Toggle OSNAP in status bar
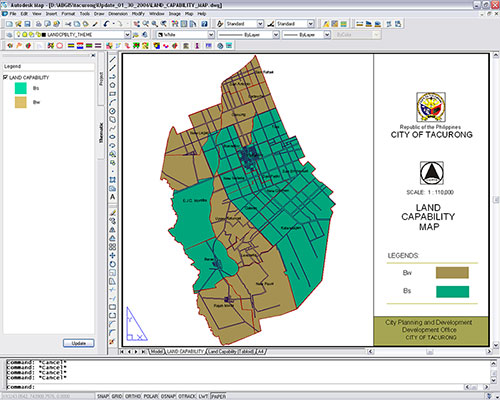The image size is (500, 400). [168, 396]
